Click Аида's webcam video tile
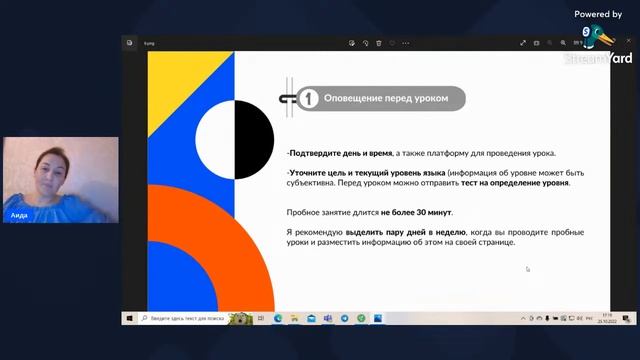 click(61, 180)
